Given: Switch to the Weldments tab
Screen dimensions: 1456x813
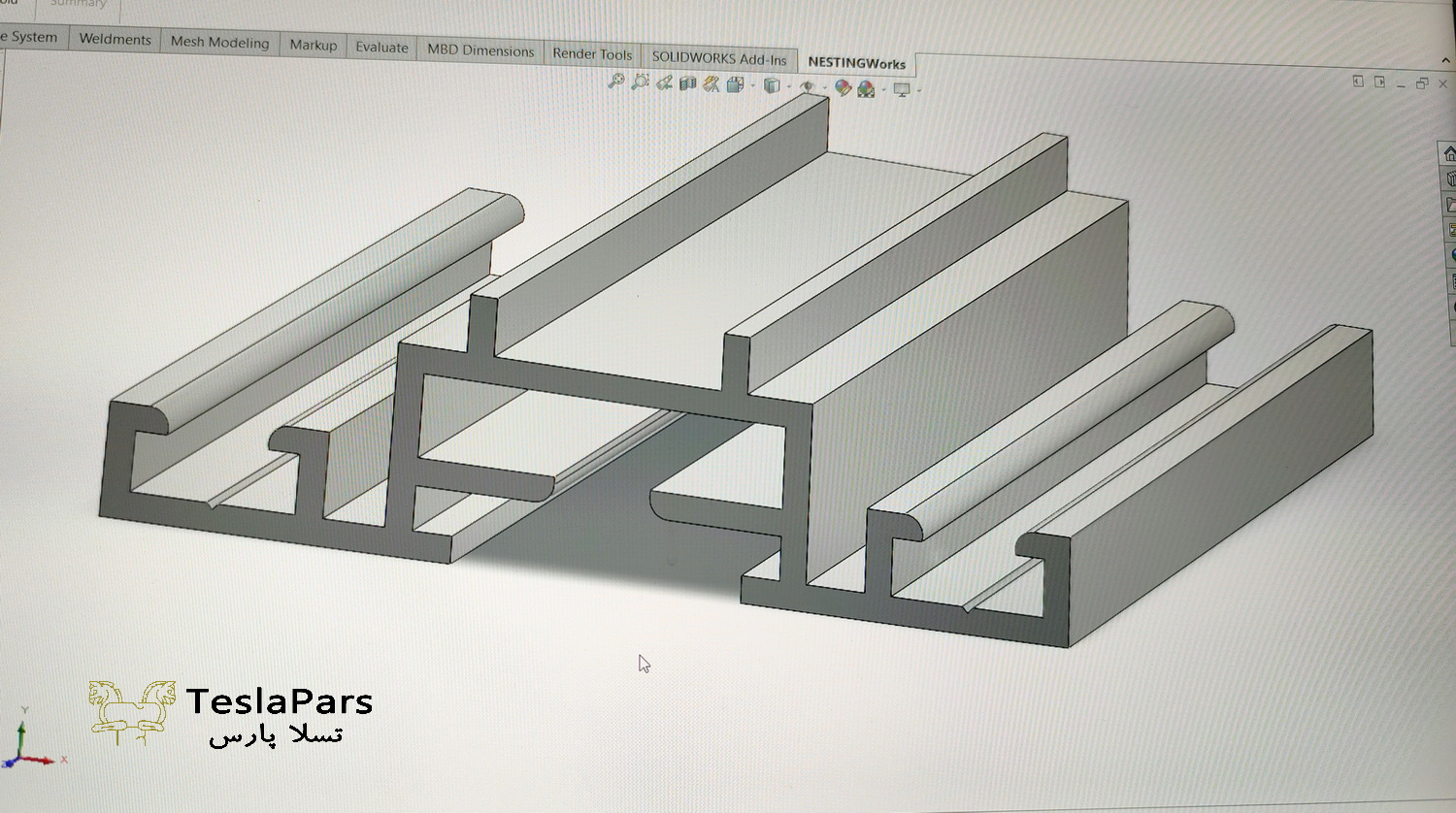Looking at the screenshot, I should 115,39.
